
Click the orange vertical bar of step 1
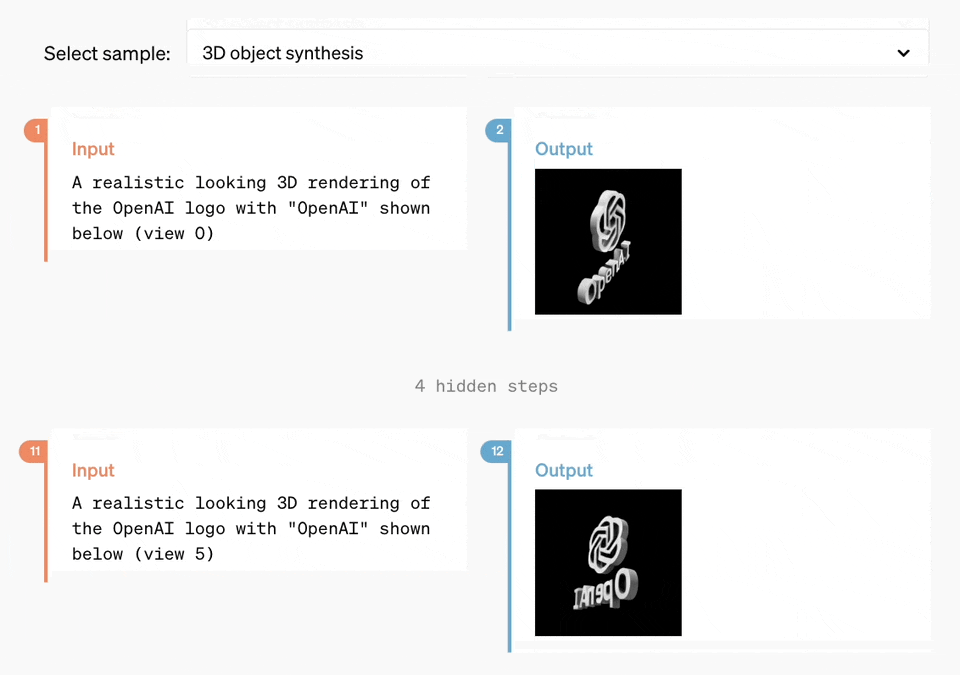(46, 202)
